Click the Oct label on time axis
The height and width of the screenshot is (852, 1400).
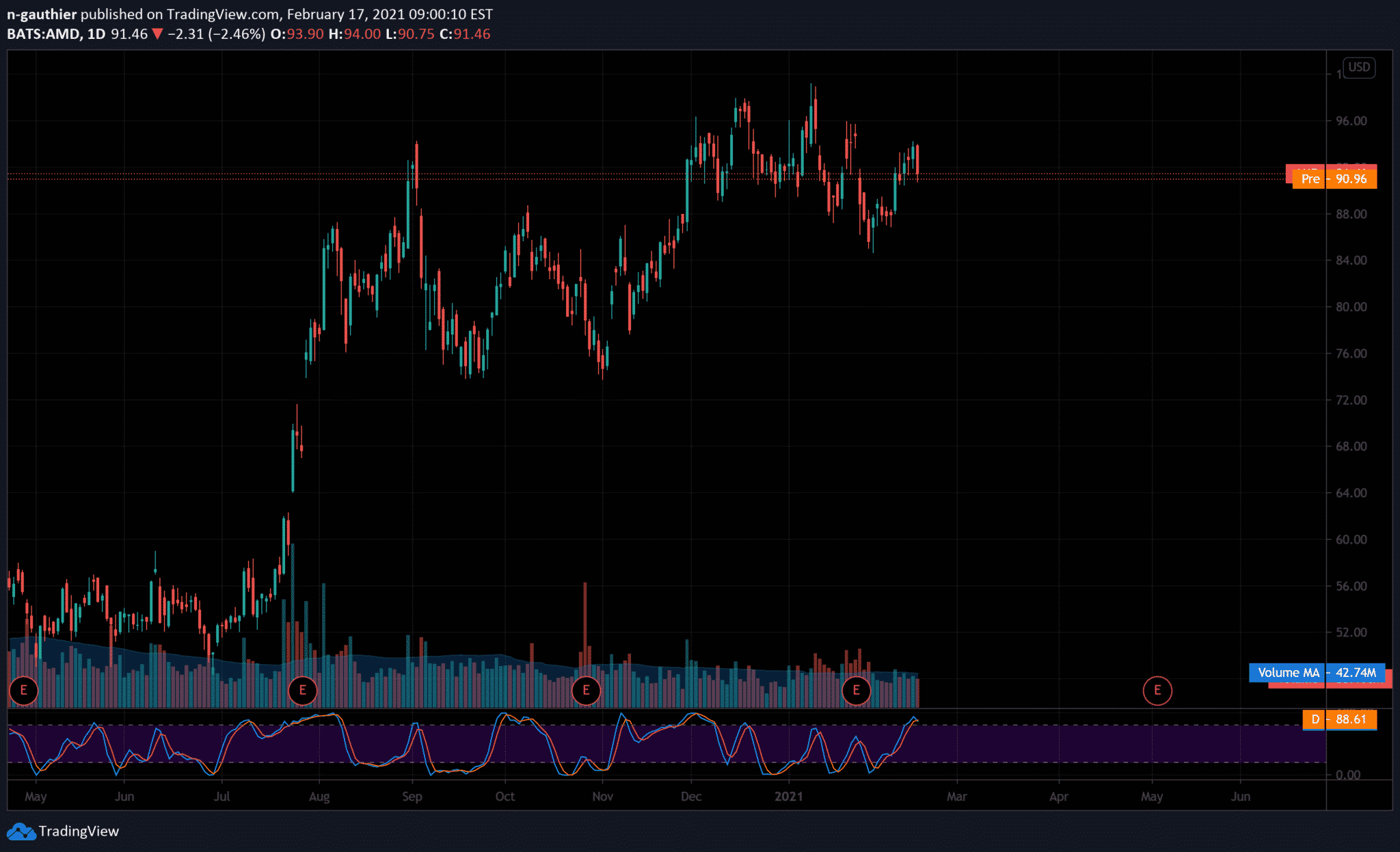[505, 797]
